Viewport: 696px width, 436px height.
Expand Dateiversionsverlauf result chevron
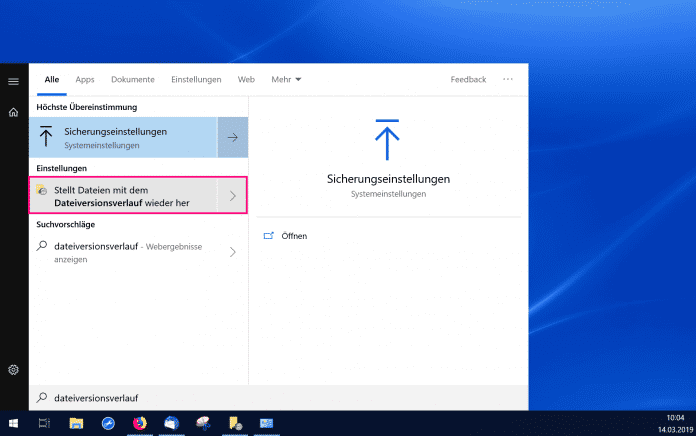[x=232, y=196]
